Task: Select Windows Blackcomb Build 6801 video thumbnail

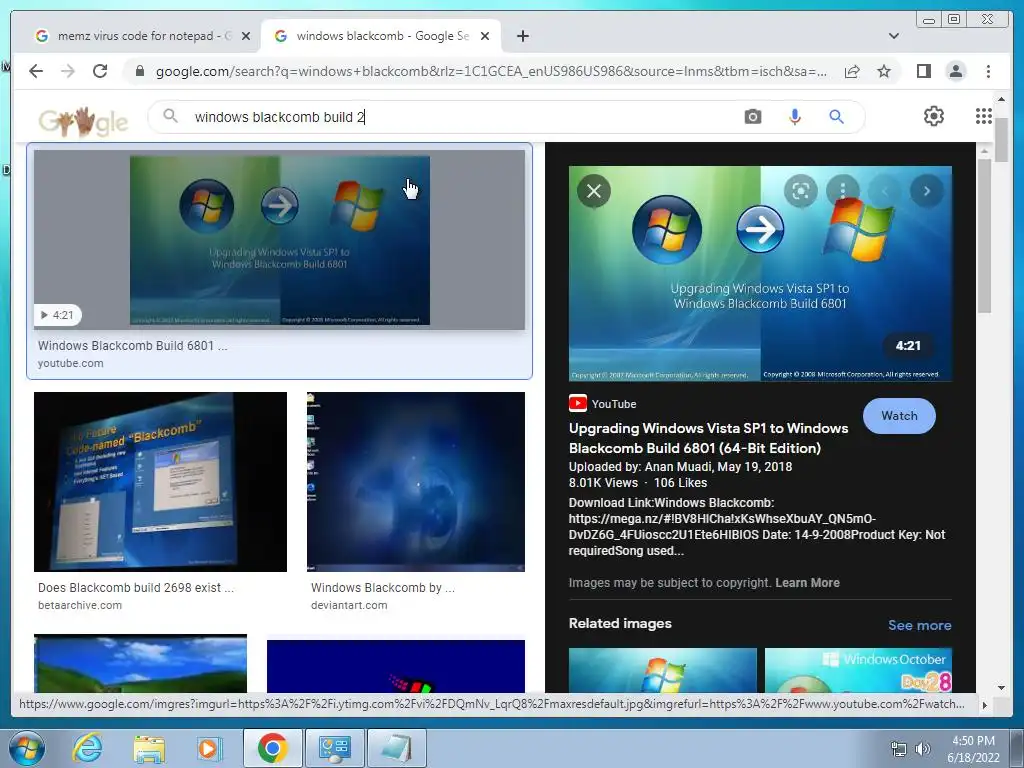Action: [280, 240]
